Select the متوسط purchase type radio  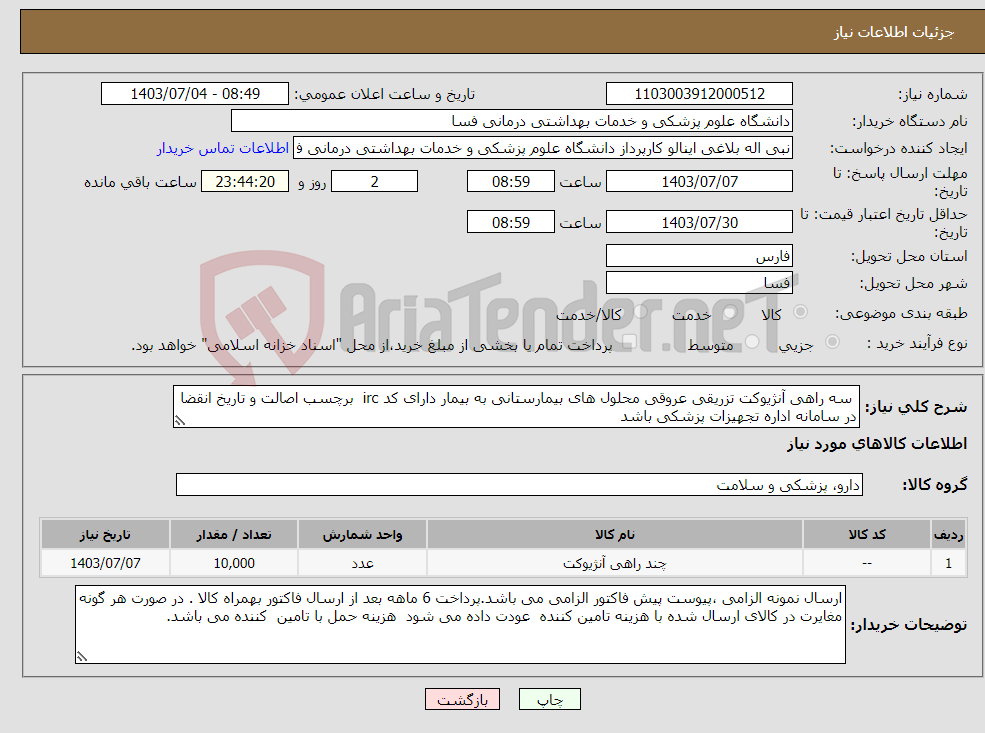click(x=752, y=342)
